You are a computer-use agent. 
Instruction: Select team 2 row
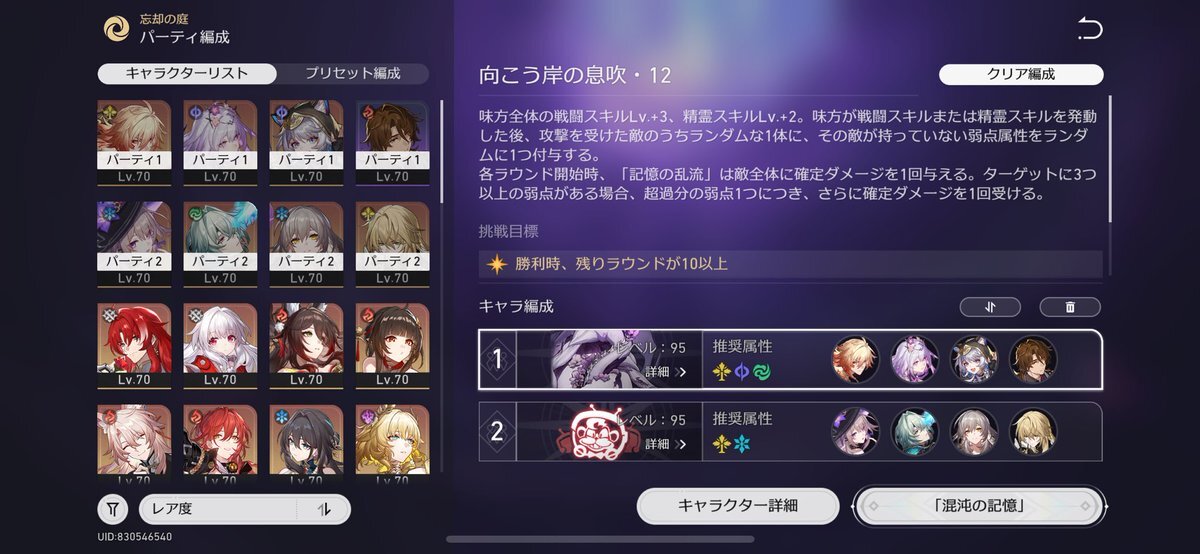click(x=790, y=431)
